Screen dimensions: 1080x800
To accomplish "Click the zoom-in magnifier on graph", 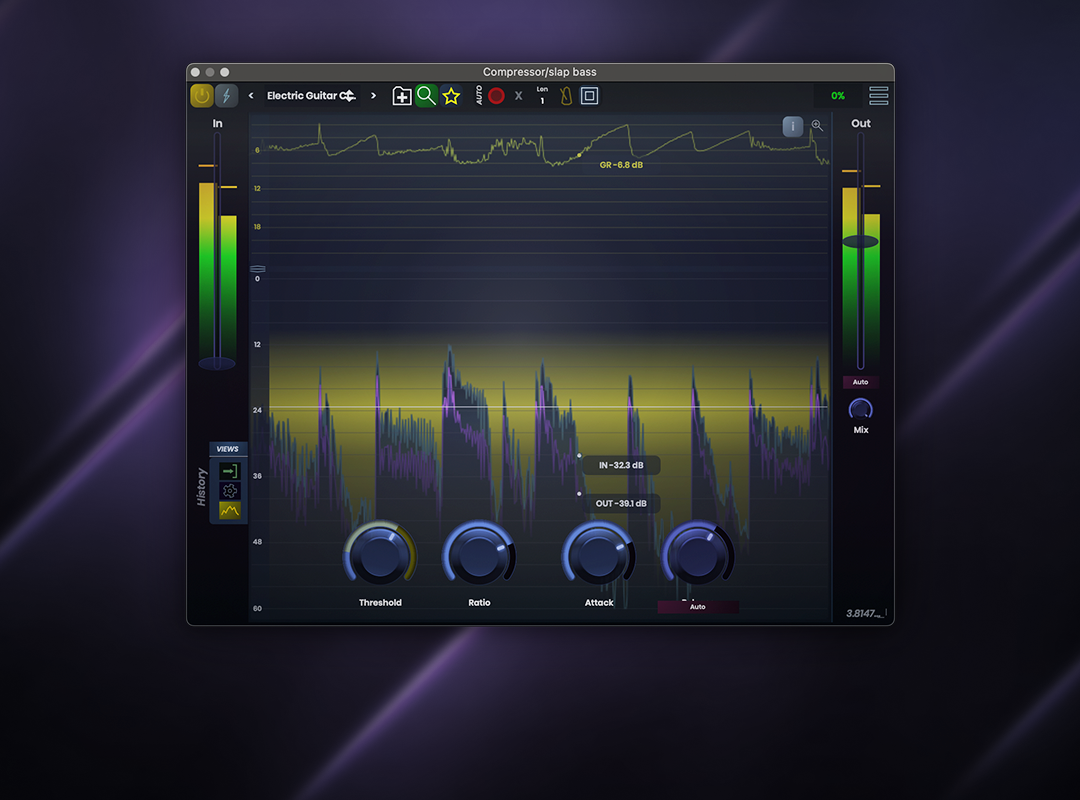I will point(817,126).
